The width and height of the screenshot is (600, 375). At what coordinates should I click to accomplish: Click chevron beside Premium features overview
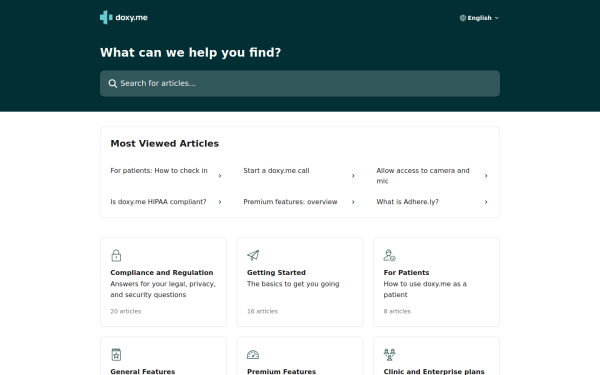[x=353, y=202]
